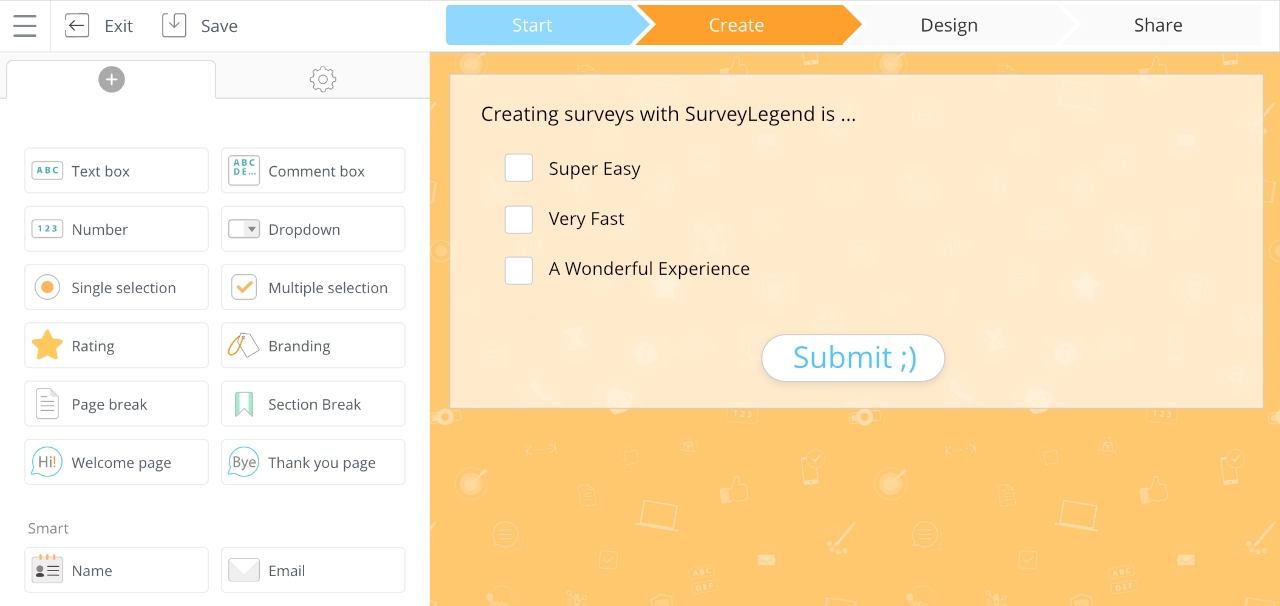Click the Rating star icon
The width and height of the screenshot is (1280, 606).
click(47, 345)
